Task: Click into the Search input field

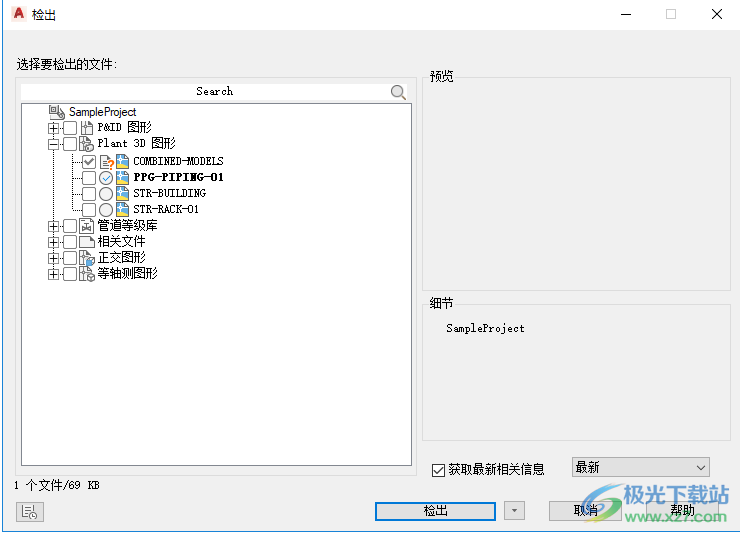Action: [214, 92]
